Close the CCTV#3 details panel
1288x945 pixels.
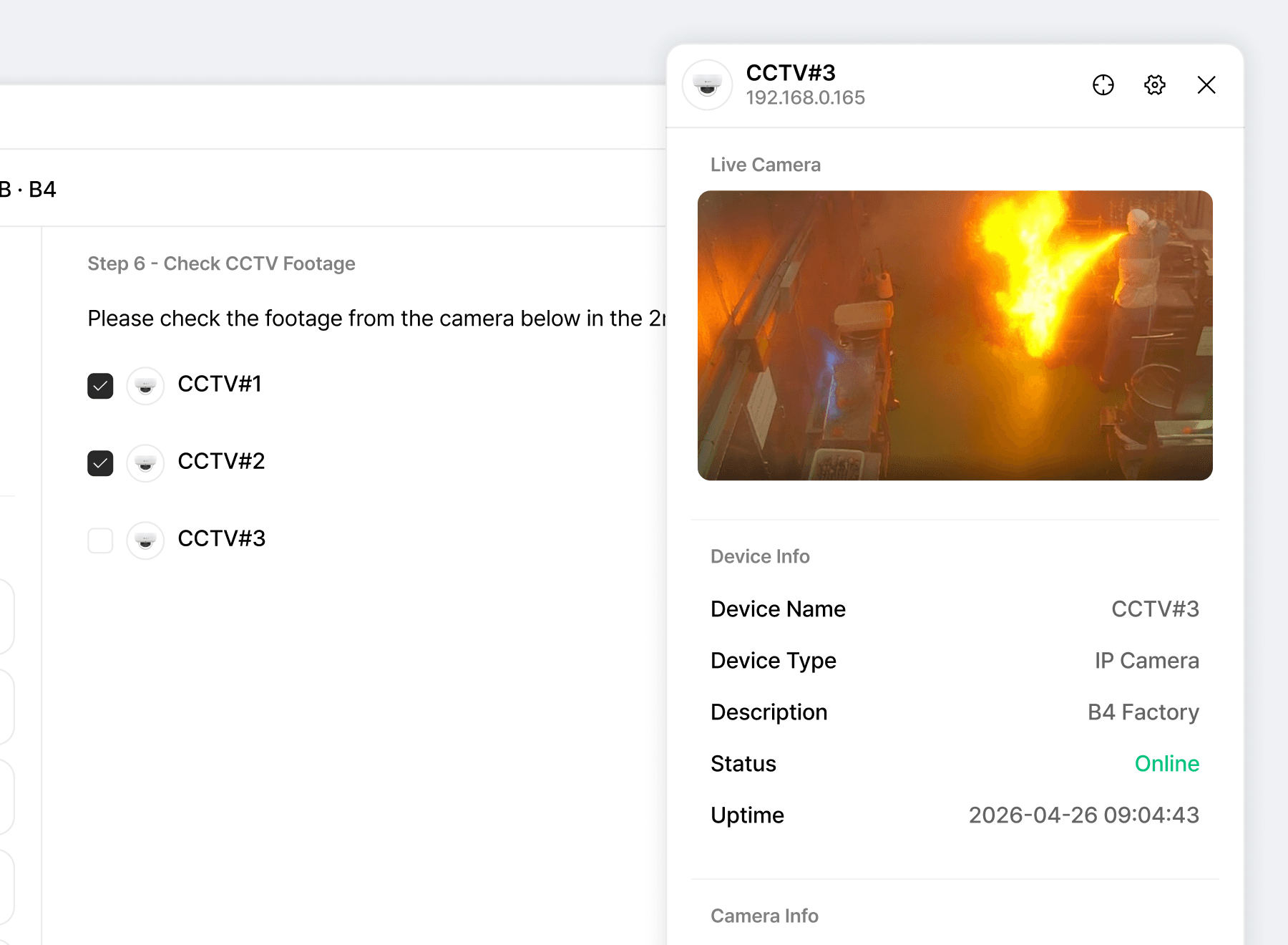coord(1206,85)
